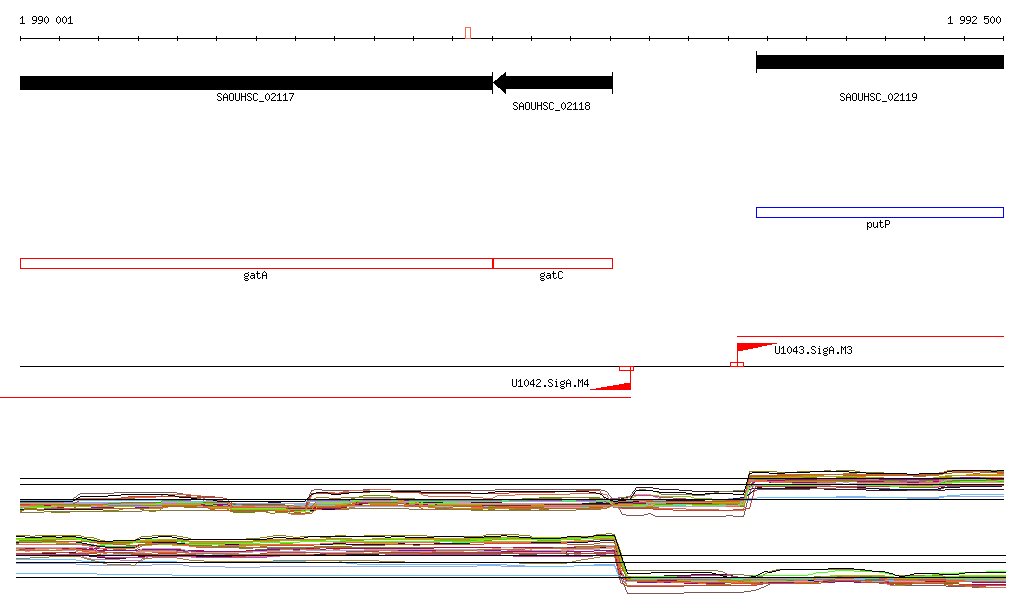
Task: Click the gatA gene name label
Action: pos(255,275)
